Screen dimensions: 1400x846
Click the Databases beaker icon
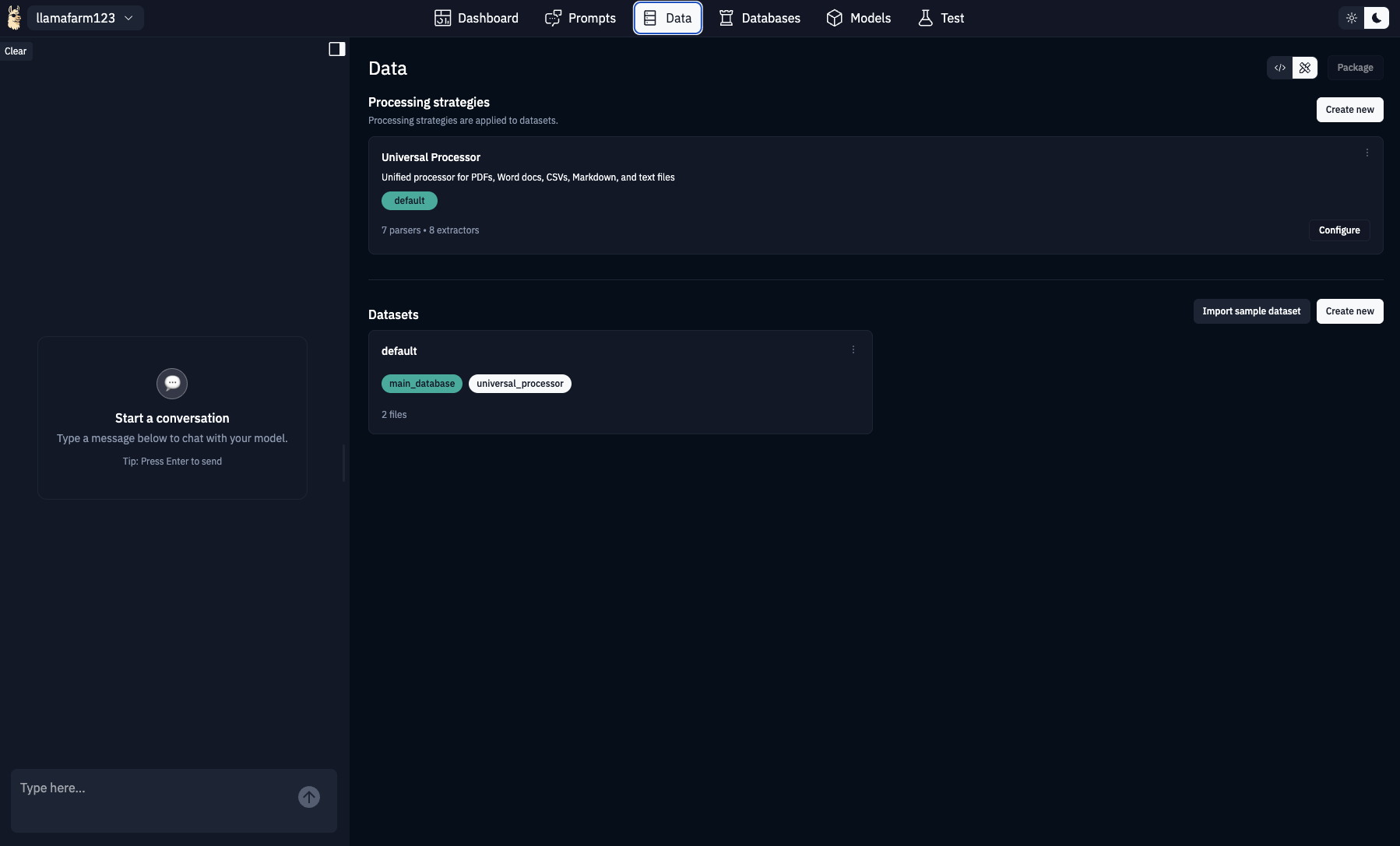[726, 17]
